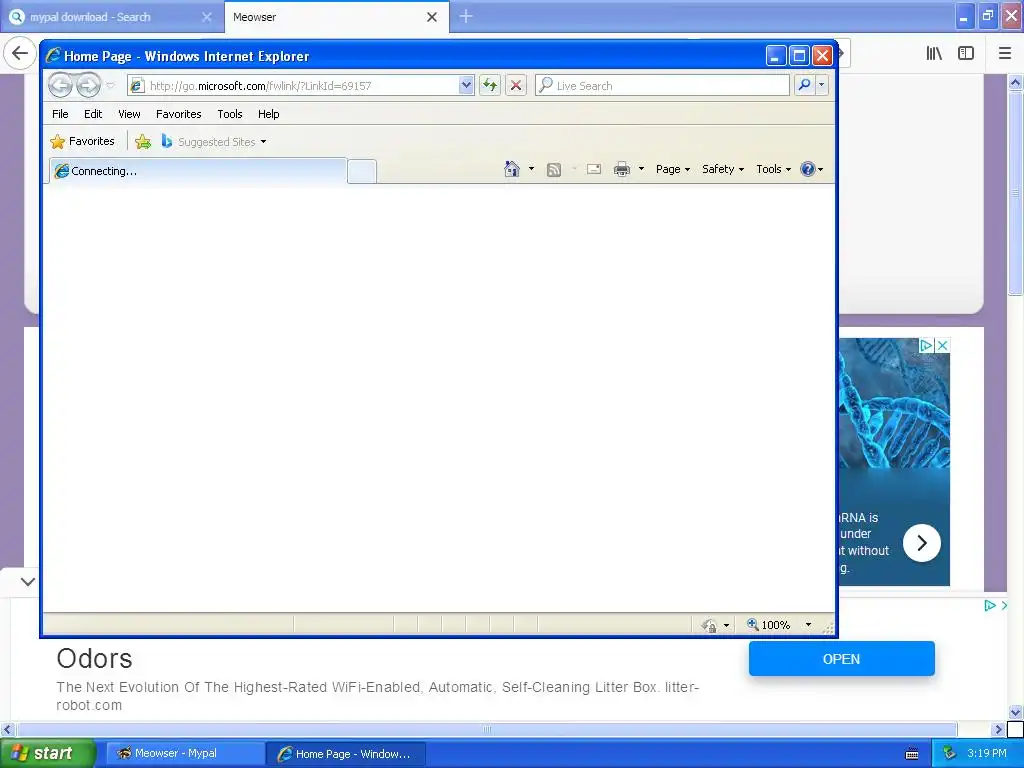Open the Page command menu
Image resolution: width=1024 pixels, height=768 pixels.
673,169
